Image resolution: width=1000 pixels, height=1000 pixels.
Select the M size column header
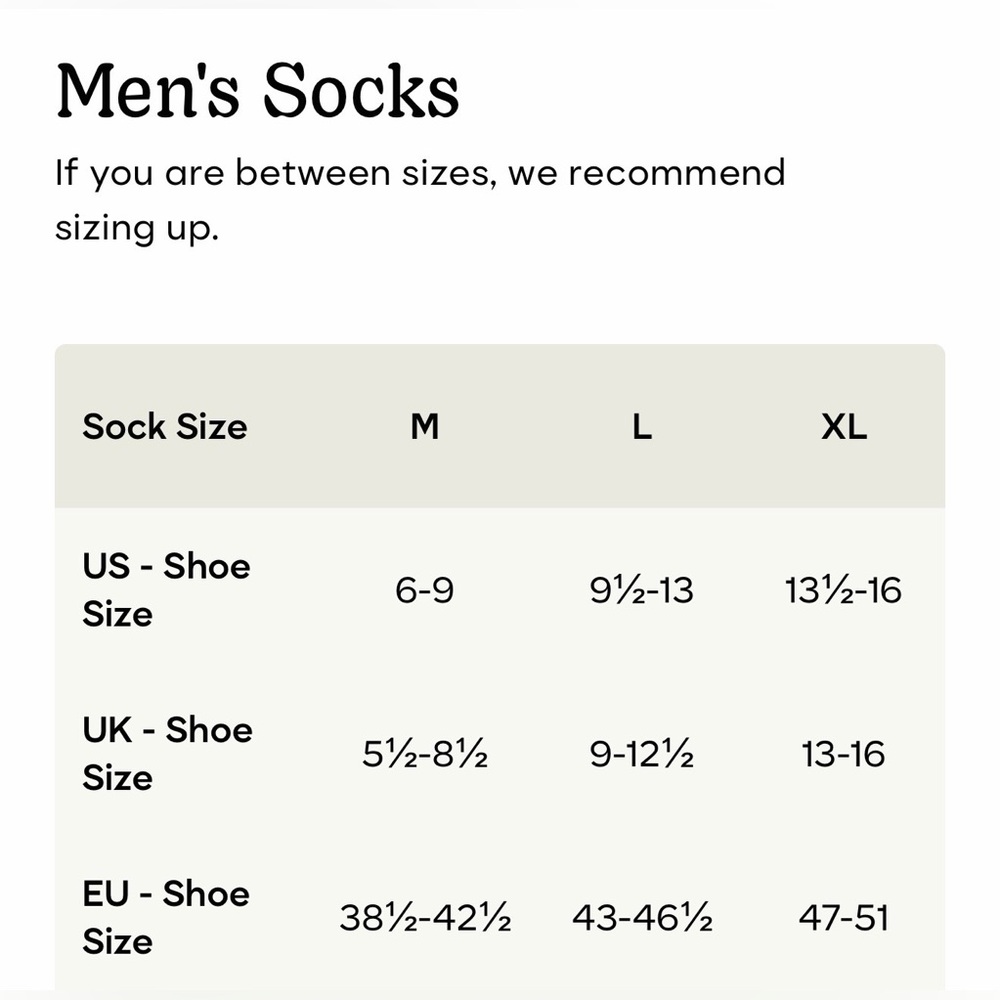coord(424,427)
